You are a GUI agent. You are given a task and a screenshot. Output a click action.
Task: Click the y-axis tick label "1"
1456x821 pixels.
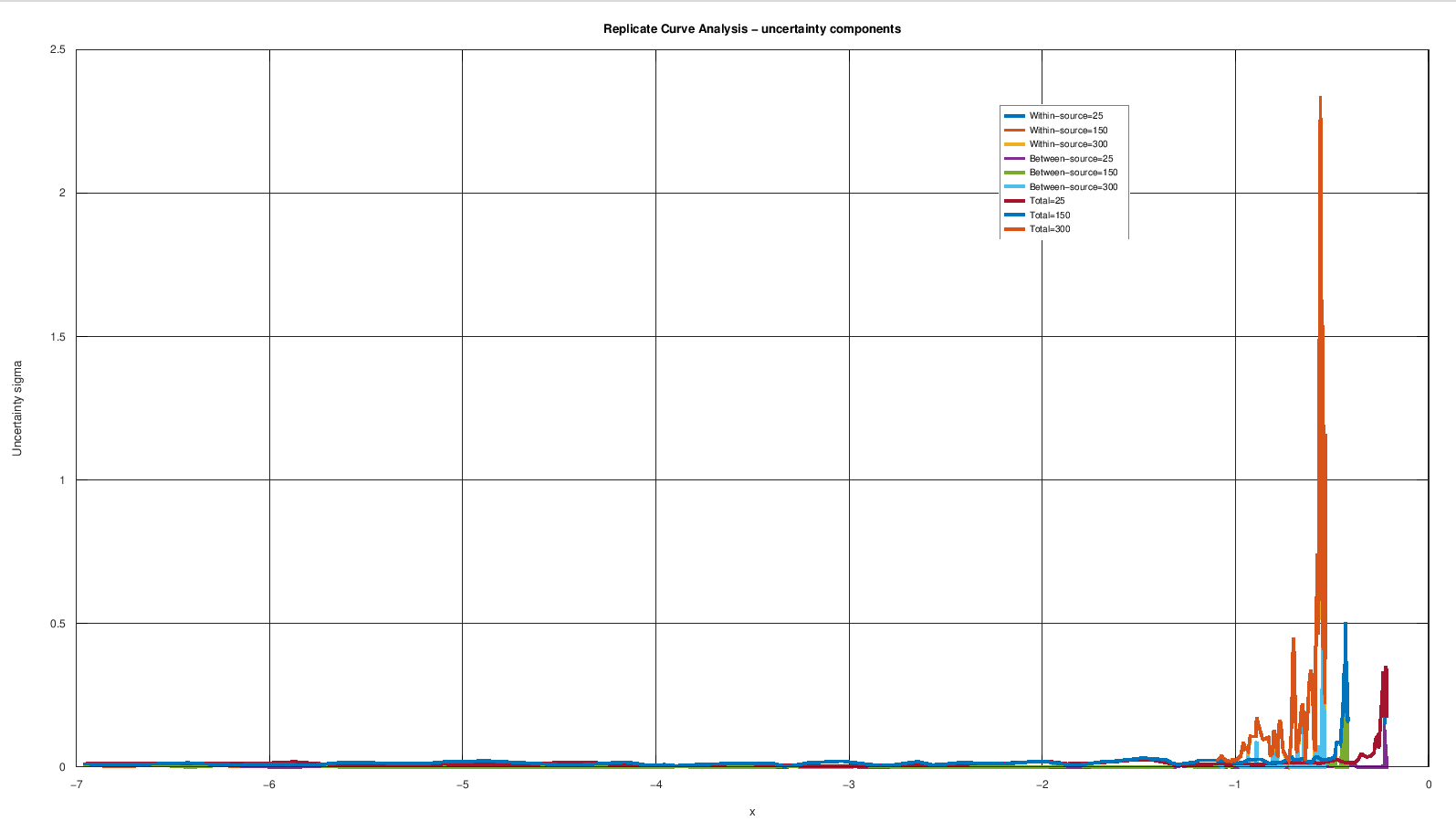(x=63, y=480)
